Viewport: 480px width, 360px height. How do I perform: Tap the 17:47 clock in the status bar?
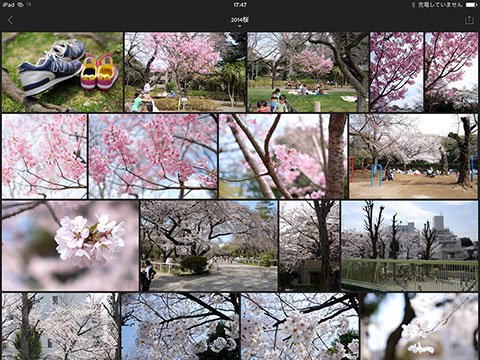pos(240,5)
